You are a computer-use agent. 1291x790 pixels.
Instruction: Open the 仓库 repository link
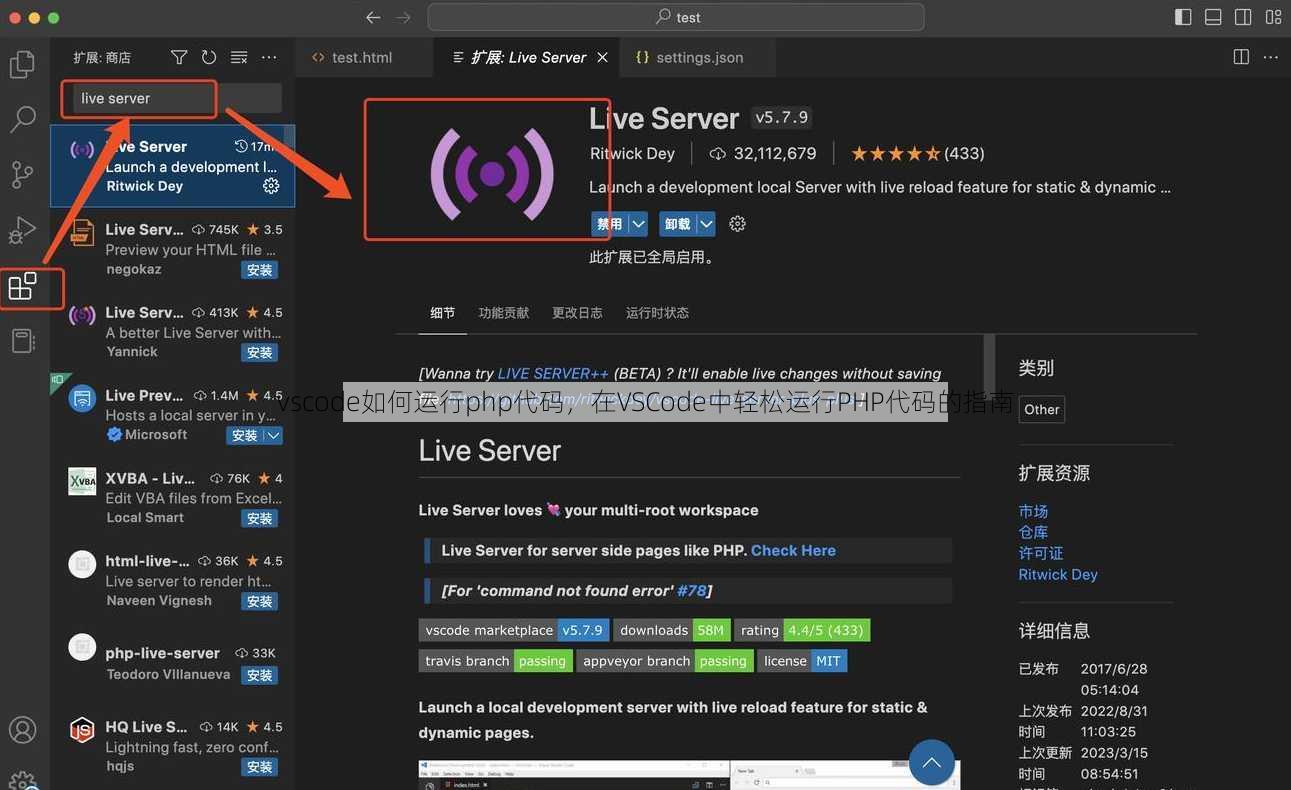coord(1033,532)
